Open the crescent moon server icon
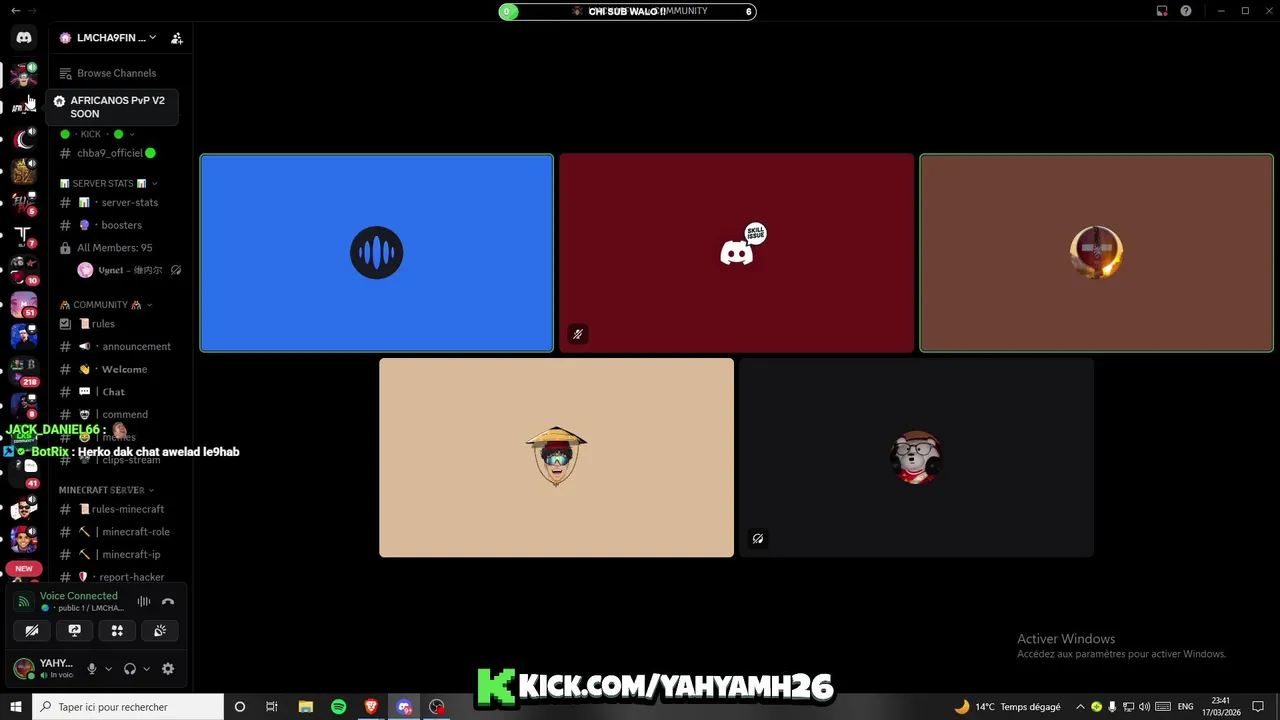1280x720 pixels. pyautogui.click(x=24, y=139)
